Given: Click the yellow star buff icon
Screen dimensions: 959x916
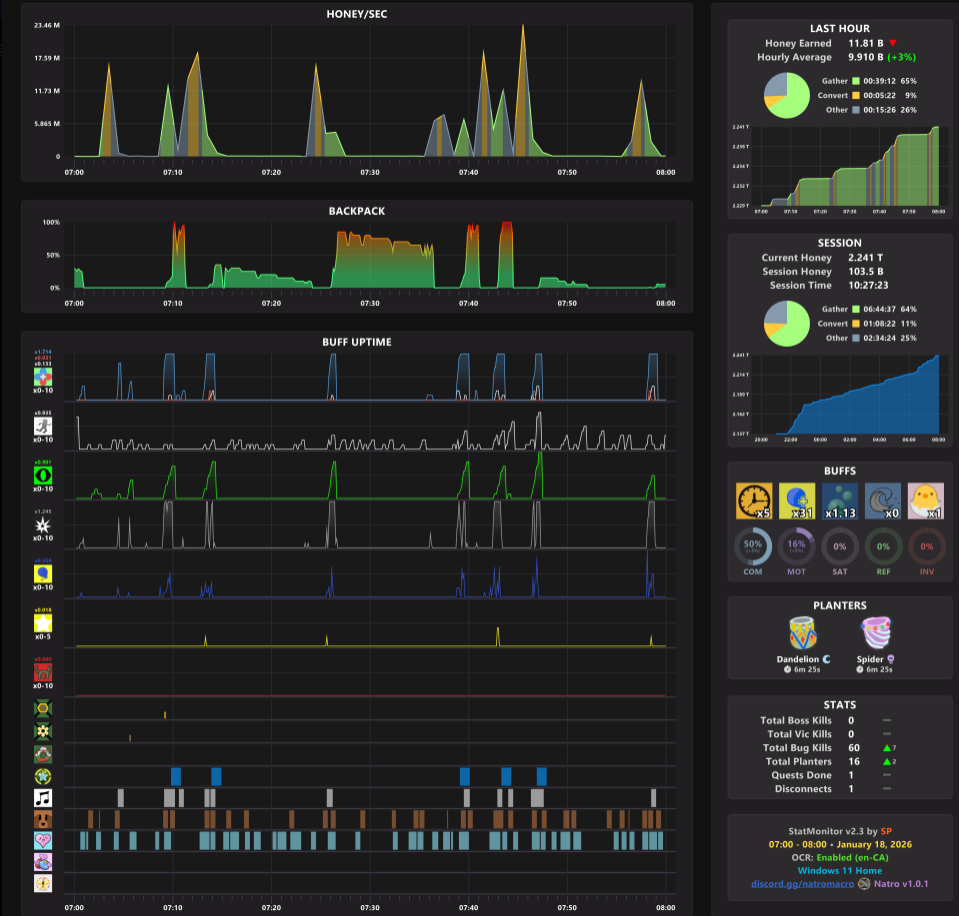Looking at the screenshot, I should click(43, 623).
